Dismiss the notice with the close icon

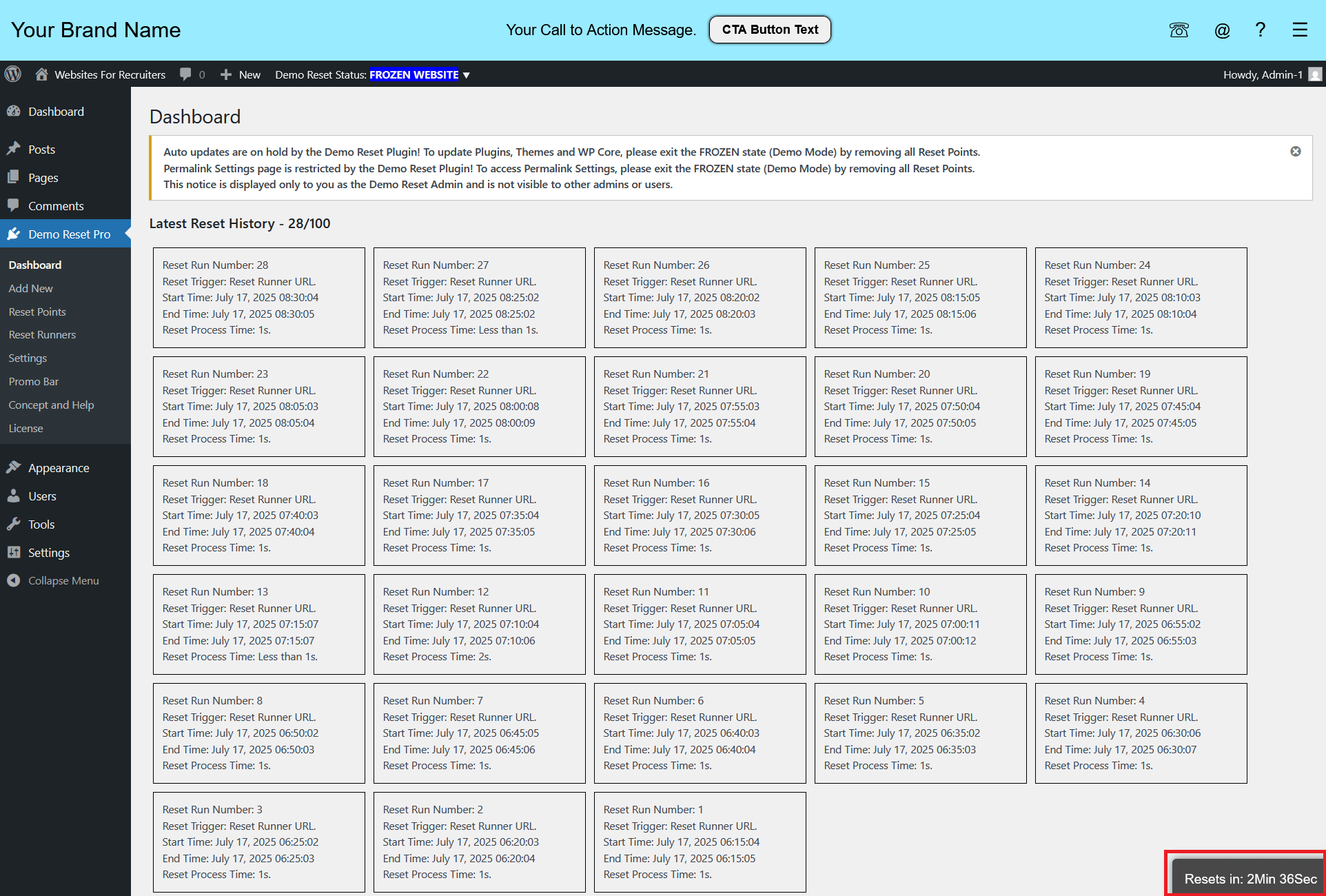1296,152
